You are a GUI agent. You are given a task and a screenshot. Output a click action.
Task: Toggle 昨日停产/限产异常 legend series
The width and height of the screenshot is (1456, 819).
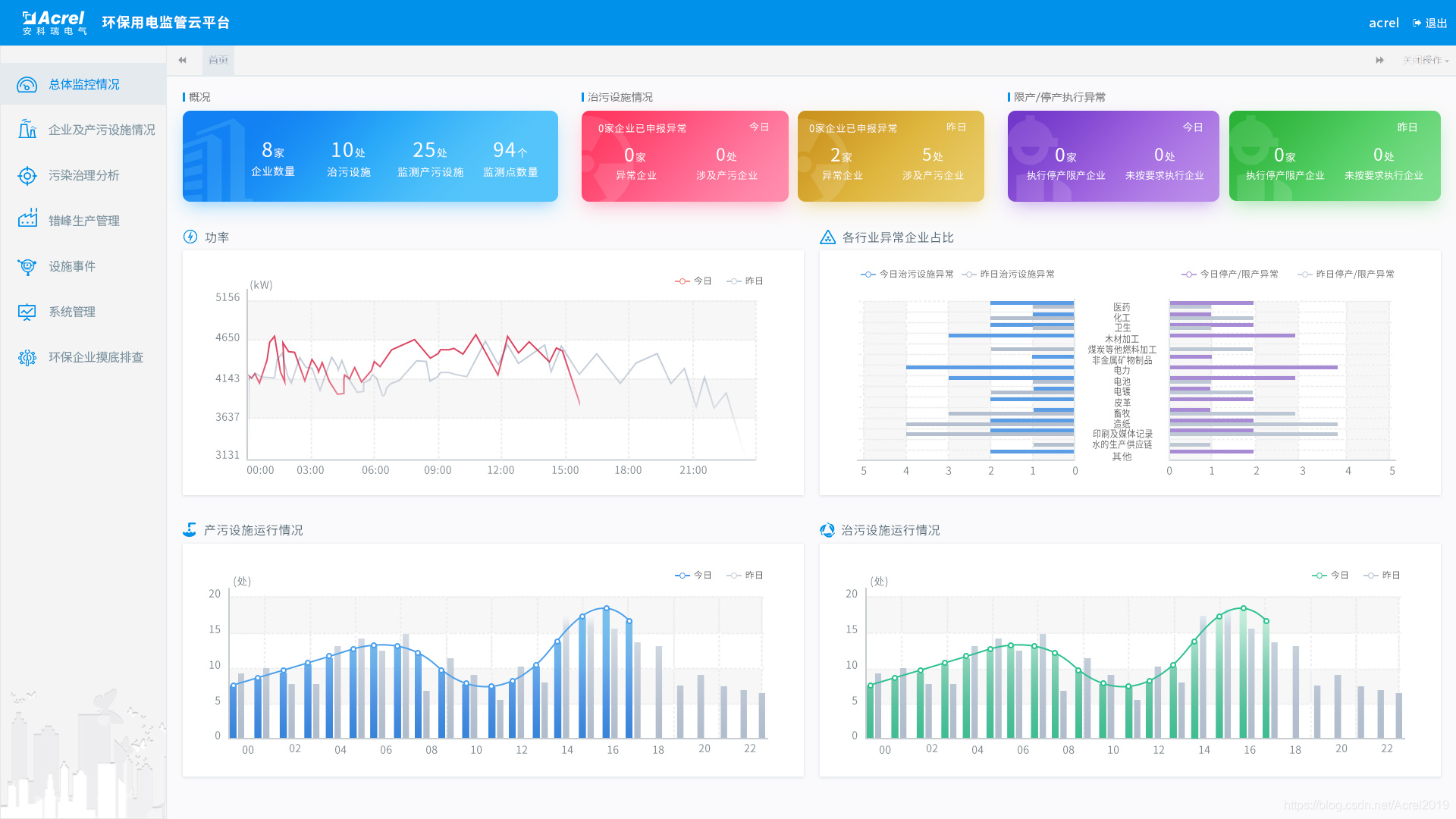point(1345,275)
